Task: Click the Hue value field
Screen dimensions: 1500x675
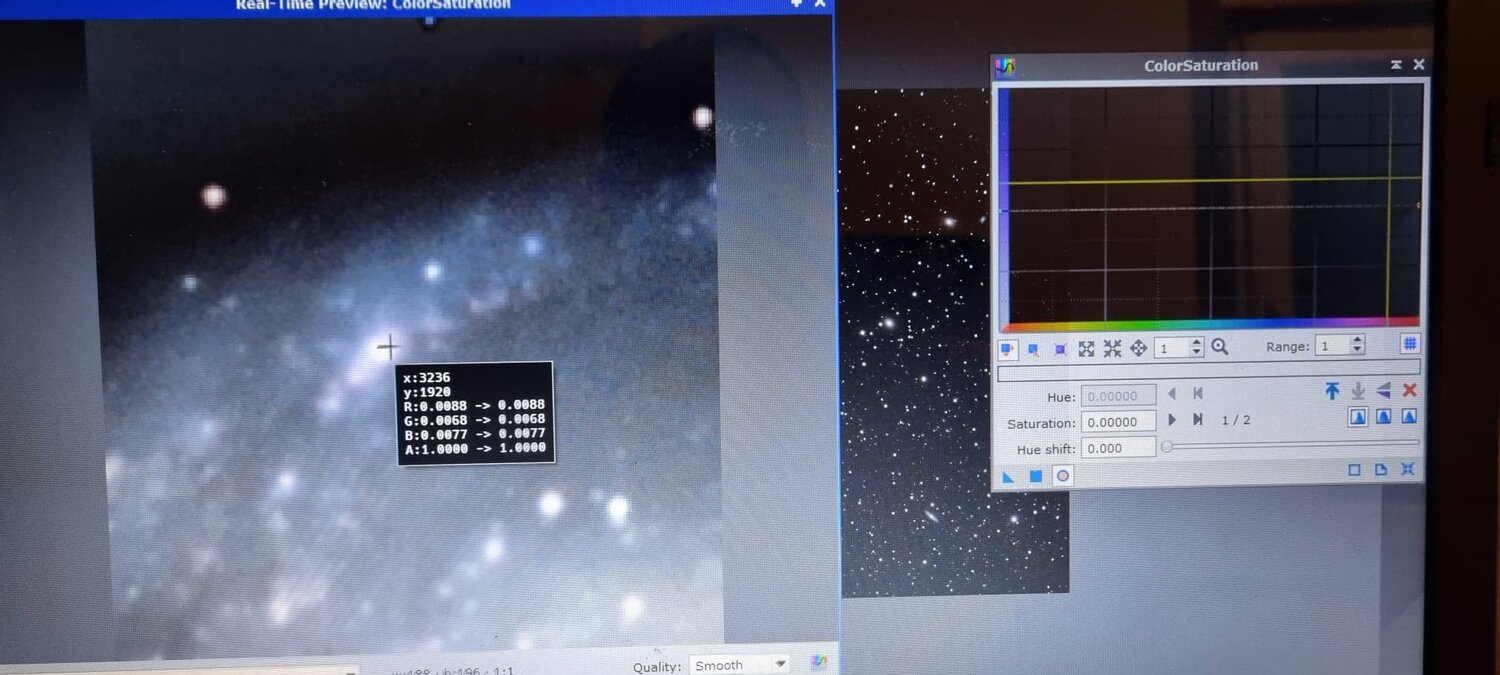Action: coord(1118,396)
